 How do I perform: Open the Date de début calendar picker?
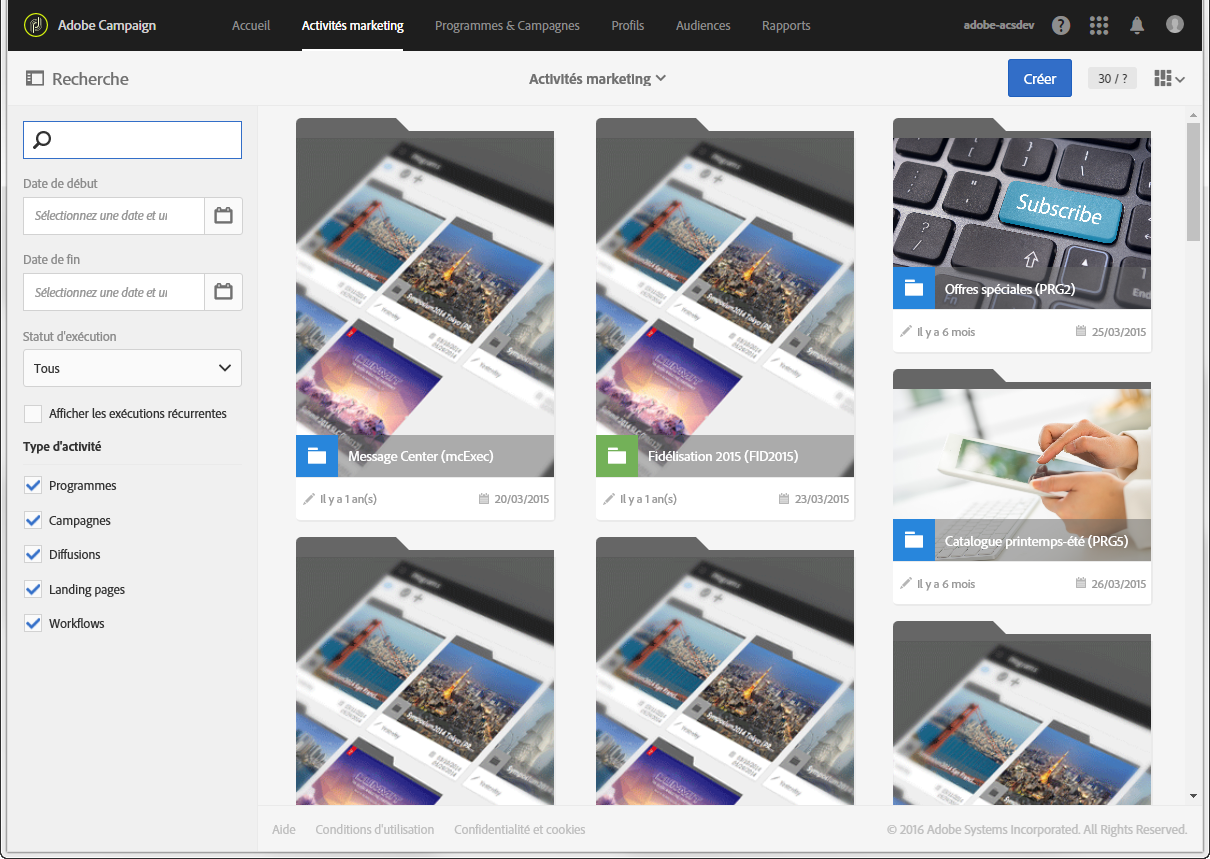click(x=223, y=216)
